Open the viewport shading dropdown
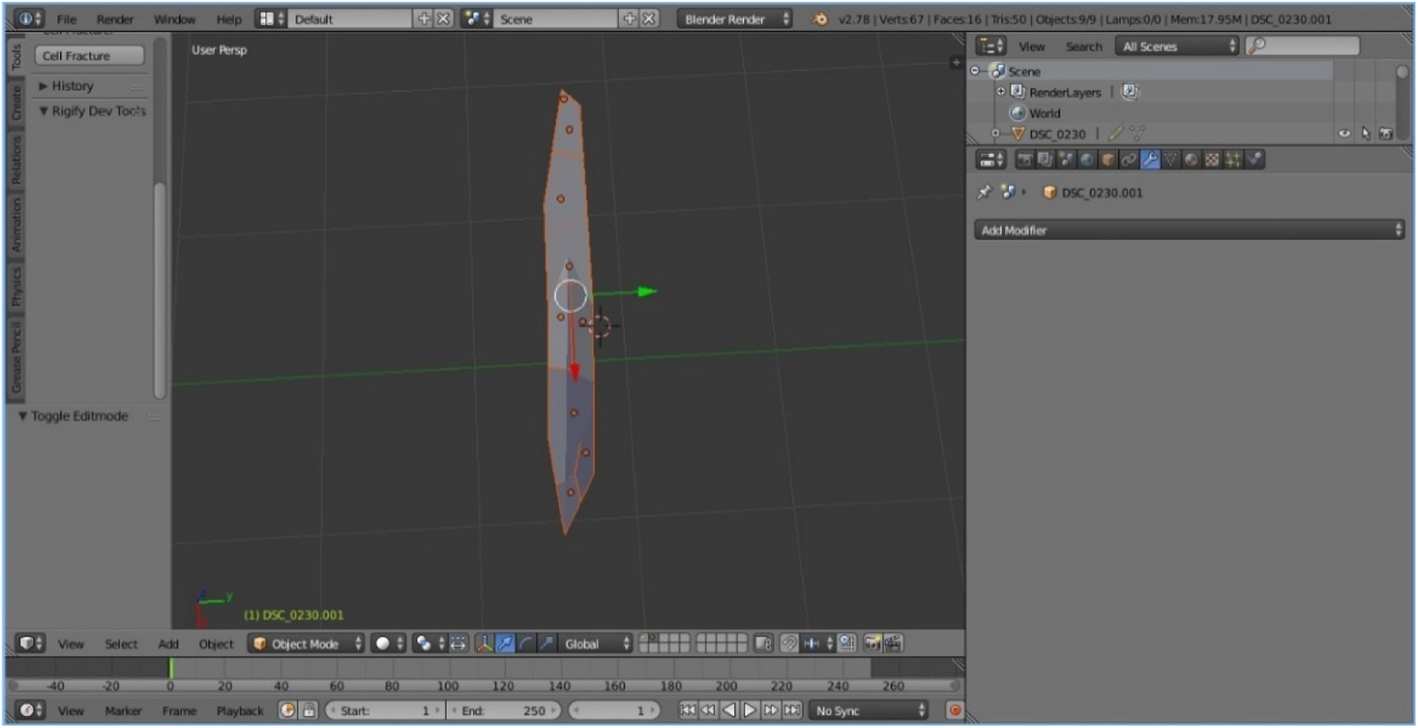This screenshot has height=728, width=1418. [x=388, y=644]
